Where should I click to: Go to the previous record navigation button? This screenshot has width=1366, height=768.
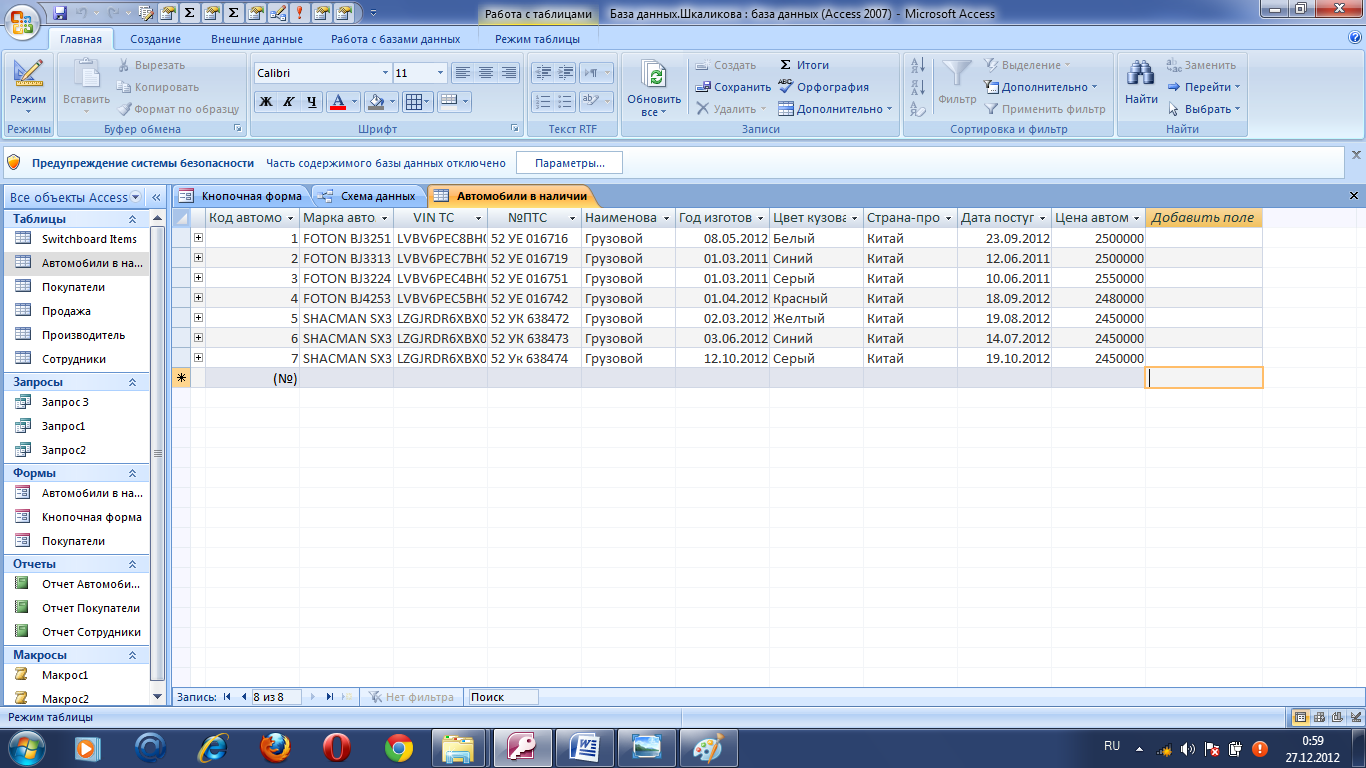[x=243, y=697]
